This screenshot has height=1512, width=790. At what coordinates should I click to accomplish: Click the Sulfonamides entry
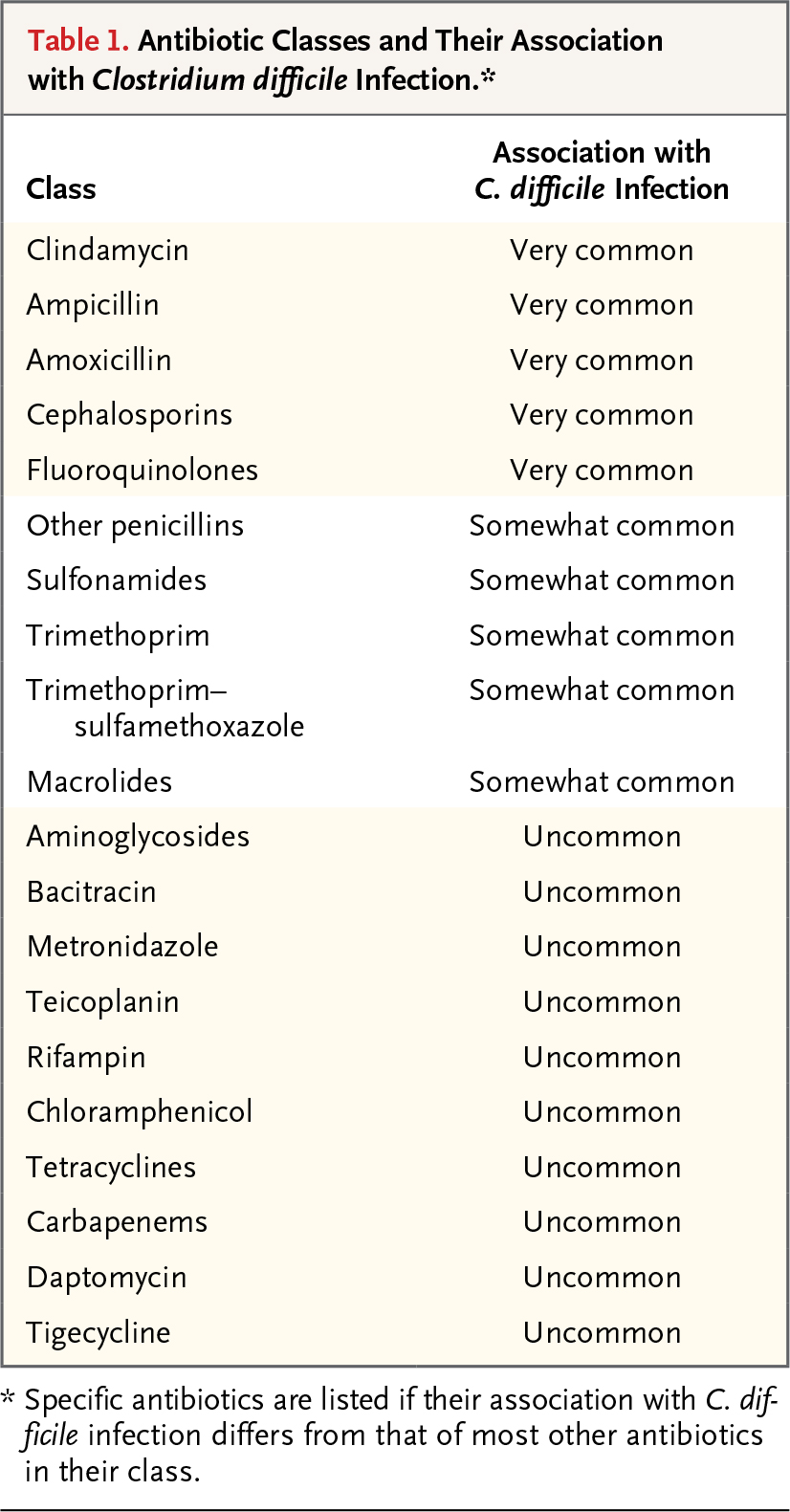point(117,581)
